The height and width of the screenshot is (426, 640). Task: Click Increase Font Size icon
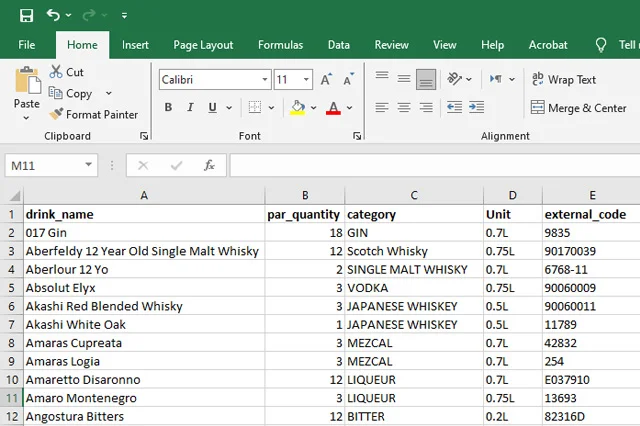point(326,79)
